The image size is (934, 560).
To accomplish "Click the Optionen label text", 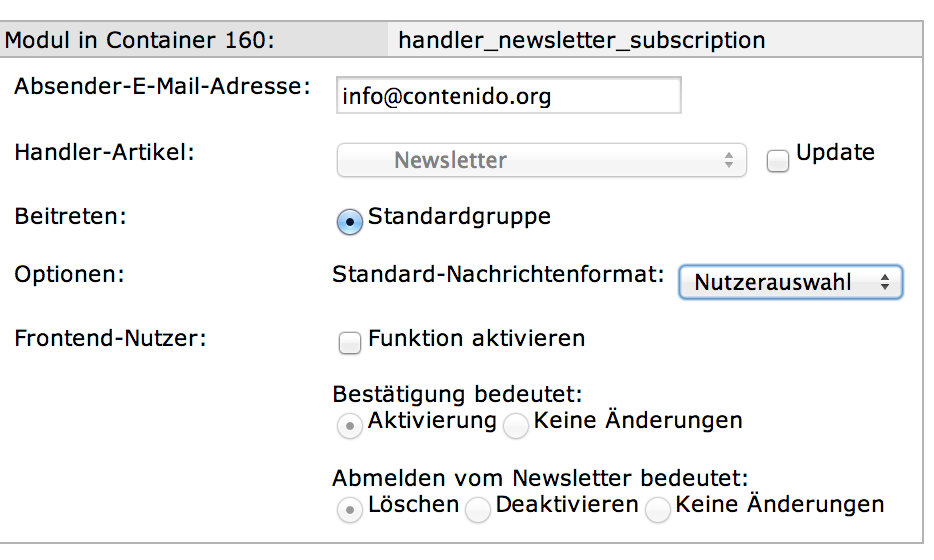I will [69, 274].
